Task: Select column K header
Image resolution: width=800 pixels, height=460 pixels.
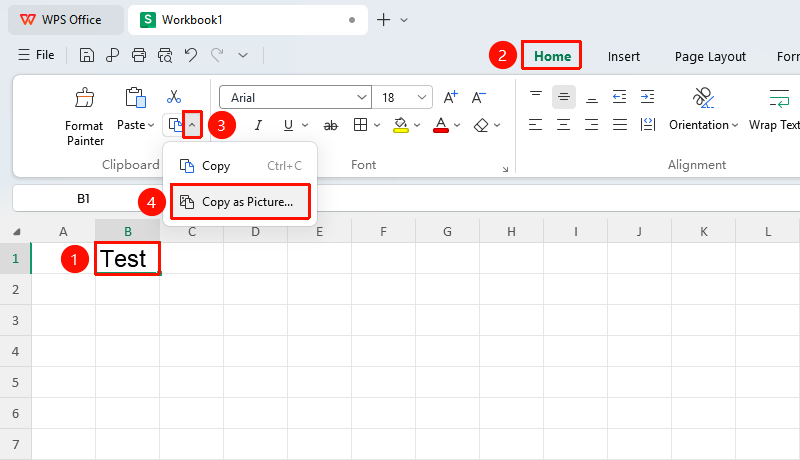Action: [x=704, y=232]
